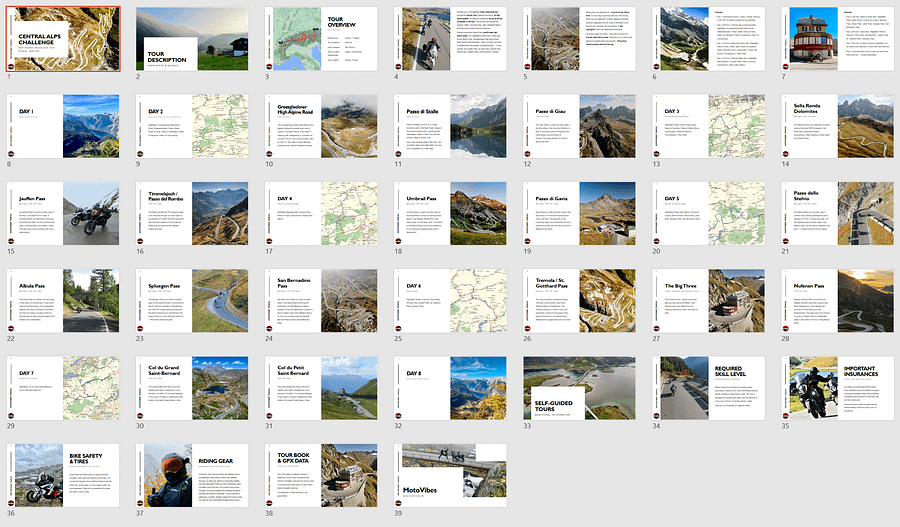The height and width of the screenshot is (527, 900).
Task: Select the Self-Guided Tours slide
Action: [x=580, y=388]
